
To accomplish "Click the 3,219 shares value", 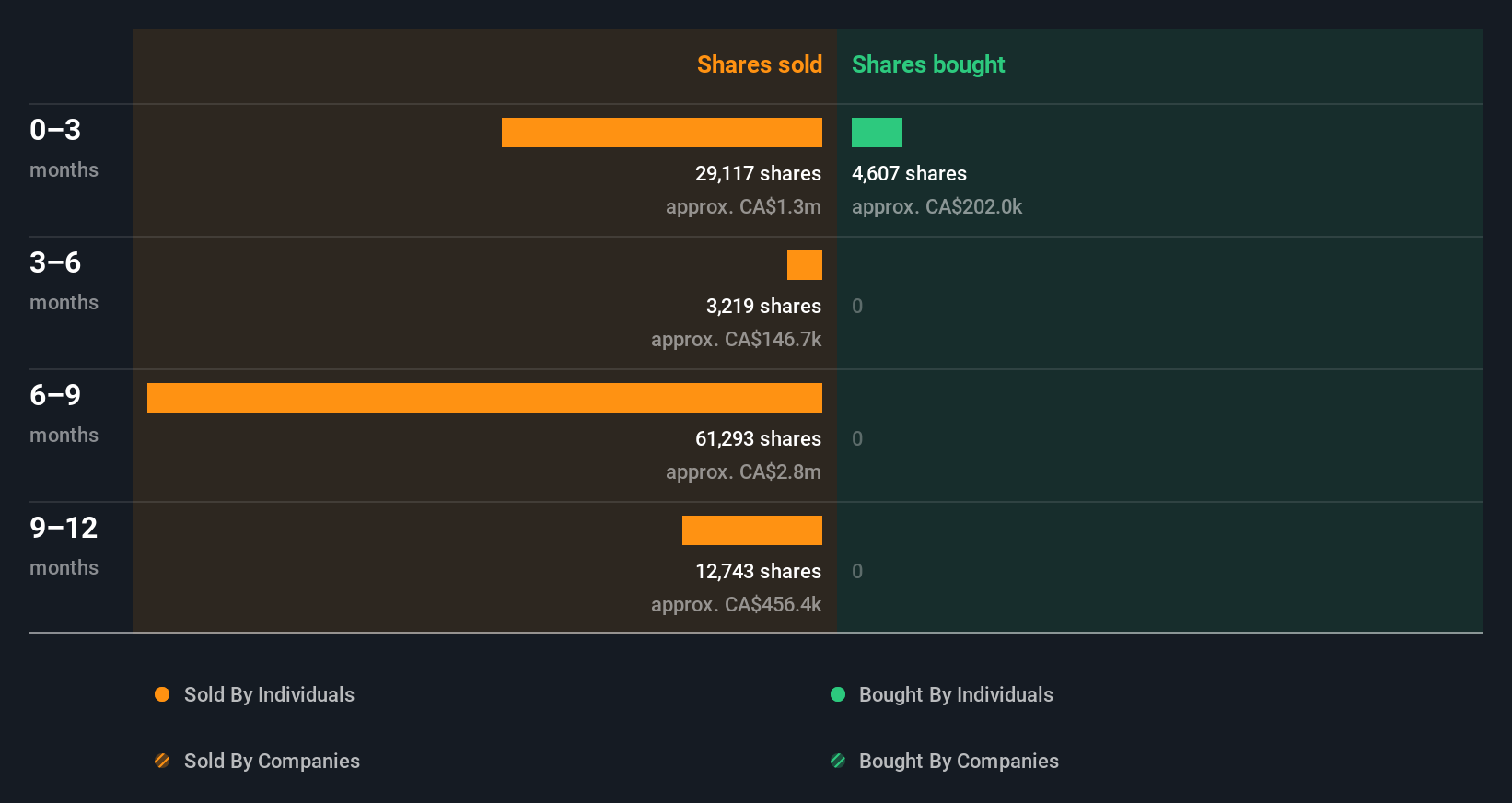I will 763,306.
